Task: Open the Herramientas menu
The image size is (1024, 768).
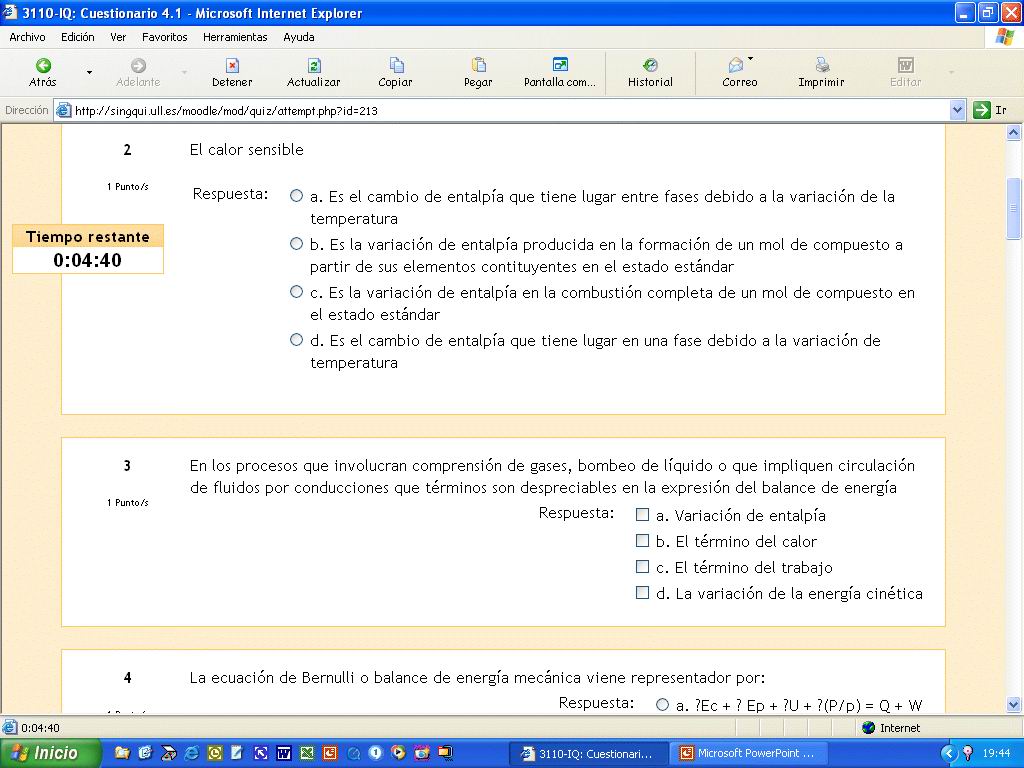Action: pyautogui.click(x=235, y=37)
